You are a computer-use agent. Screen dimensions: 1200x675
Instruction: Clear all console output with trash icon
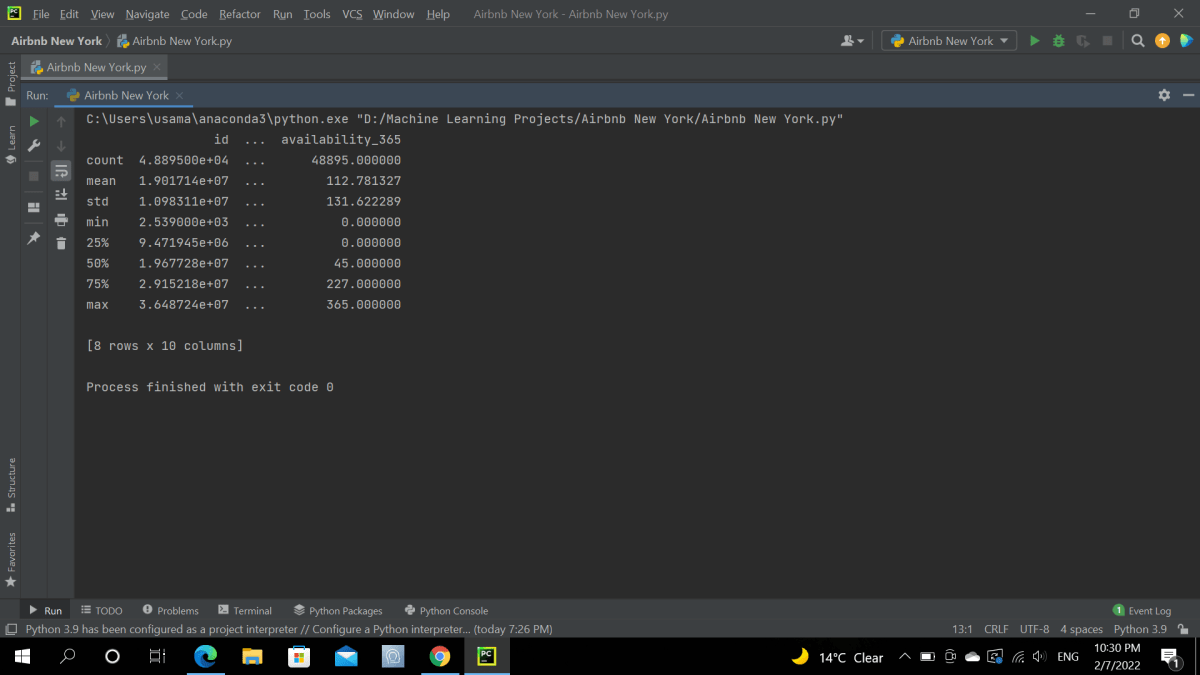coord(61,243)
